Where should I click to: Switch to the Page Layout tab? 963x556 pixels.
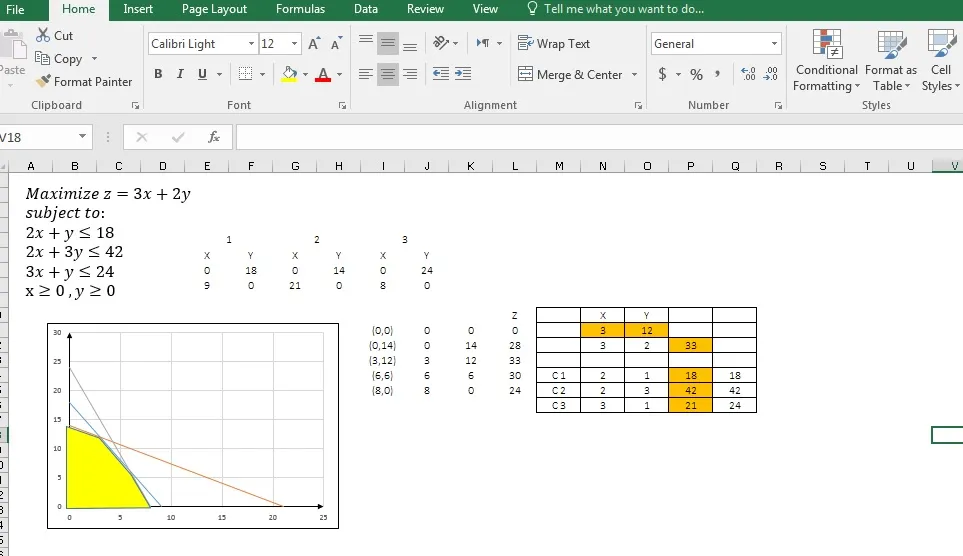214,9
